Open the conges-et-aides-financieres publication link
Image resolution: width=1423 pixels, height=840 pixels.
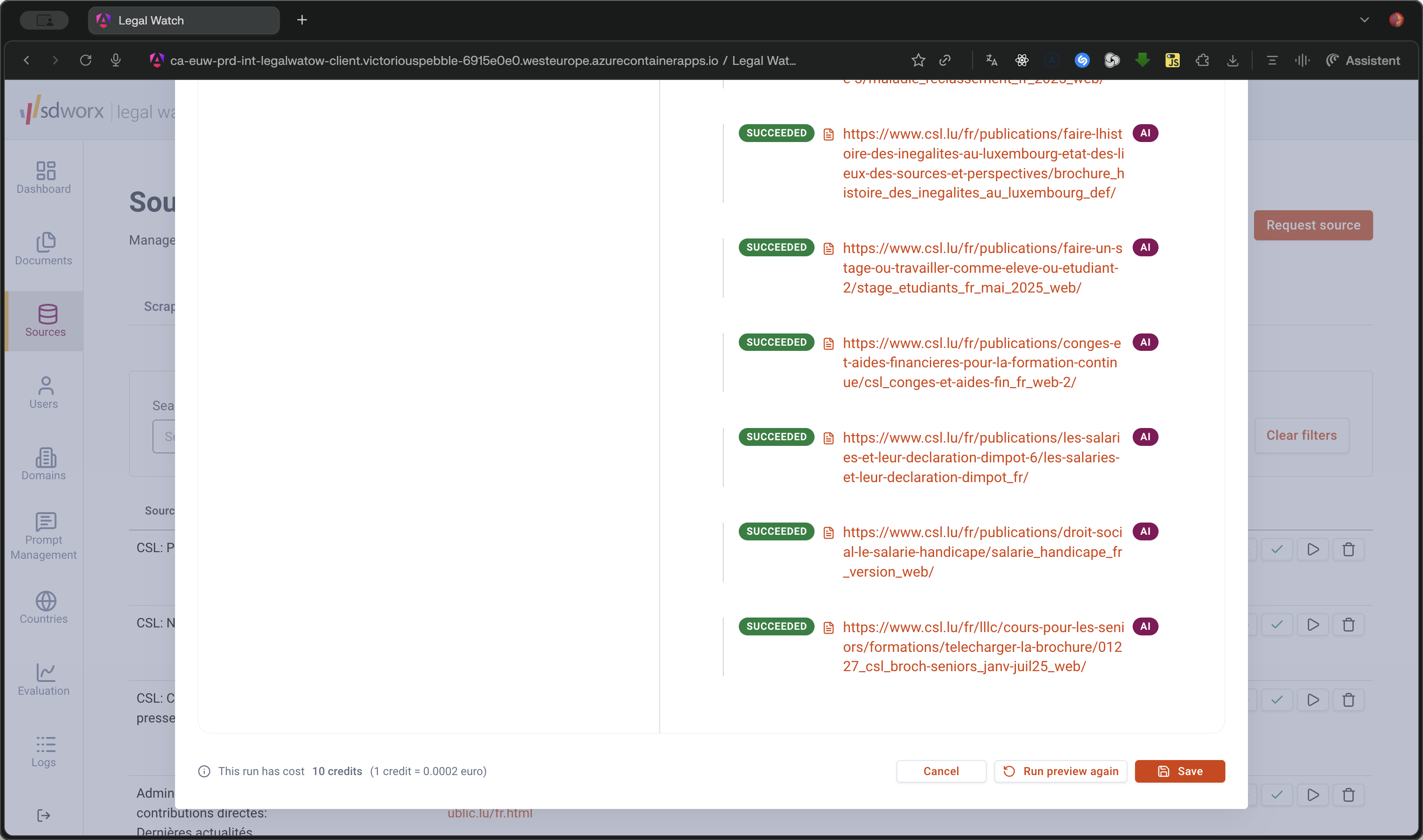pos(981,362)
